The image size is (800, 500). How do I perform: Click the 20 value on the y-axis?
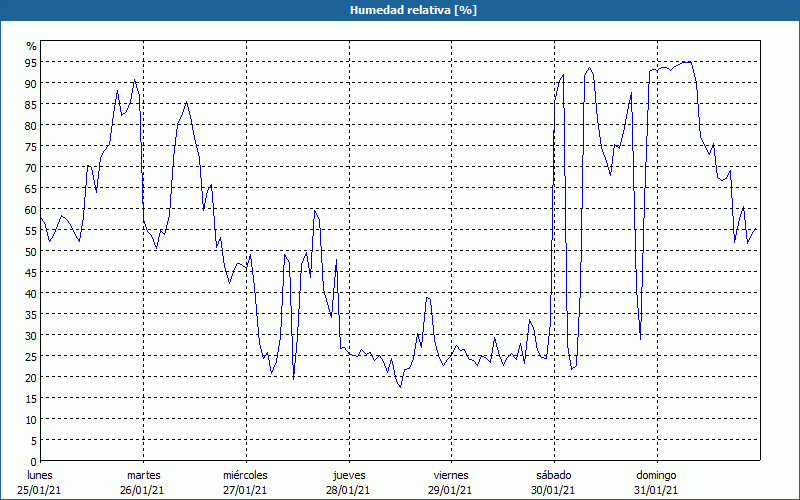pyautogui.click(x=32, y=378)
